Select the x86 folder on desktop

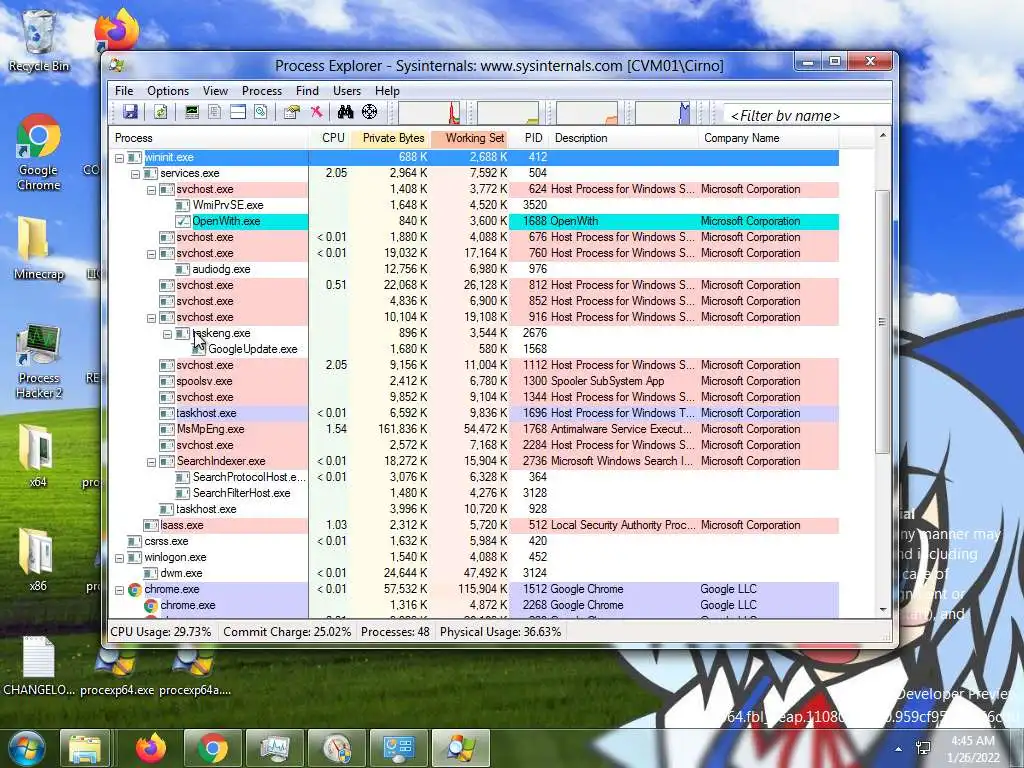pyautogui.click(x=37, y=560)
